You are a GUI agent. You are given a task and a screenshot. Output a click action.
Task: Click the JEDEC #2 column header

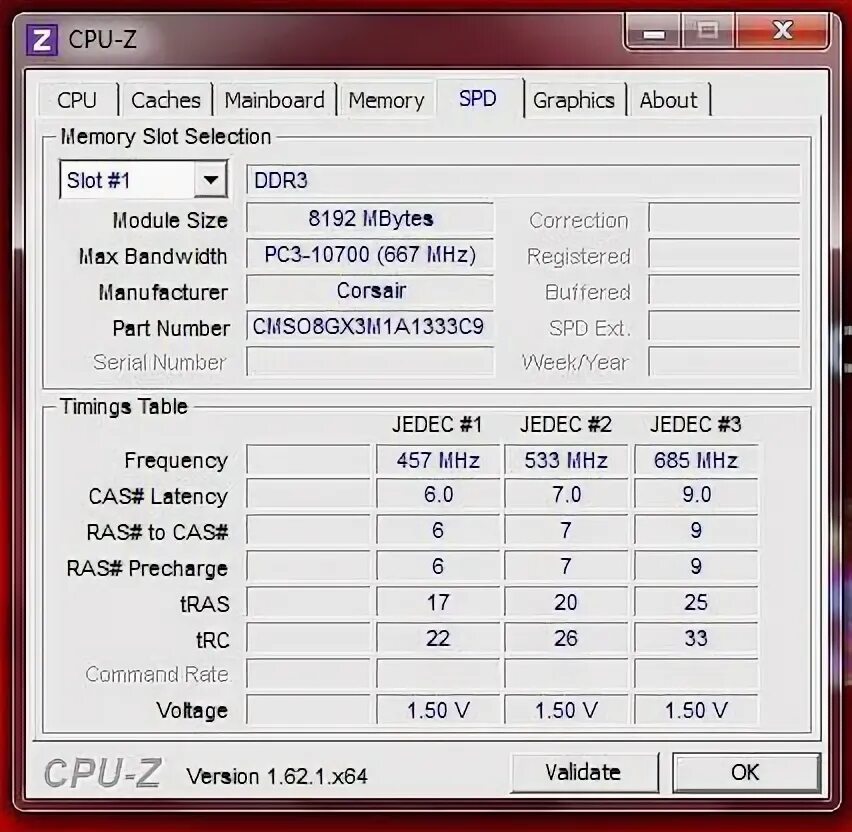tap(566, 424)
